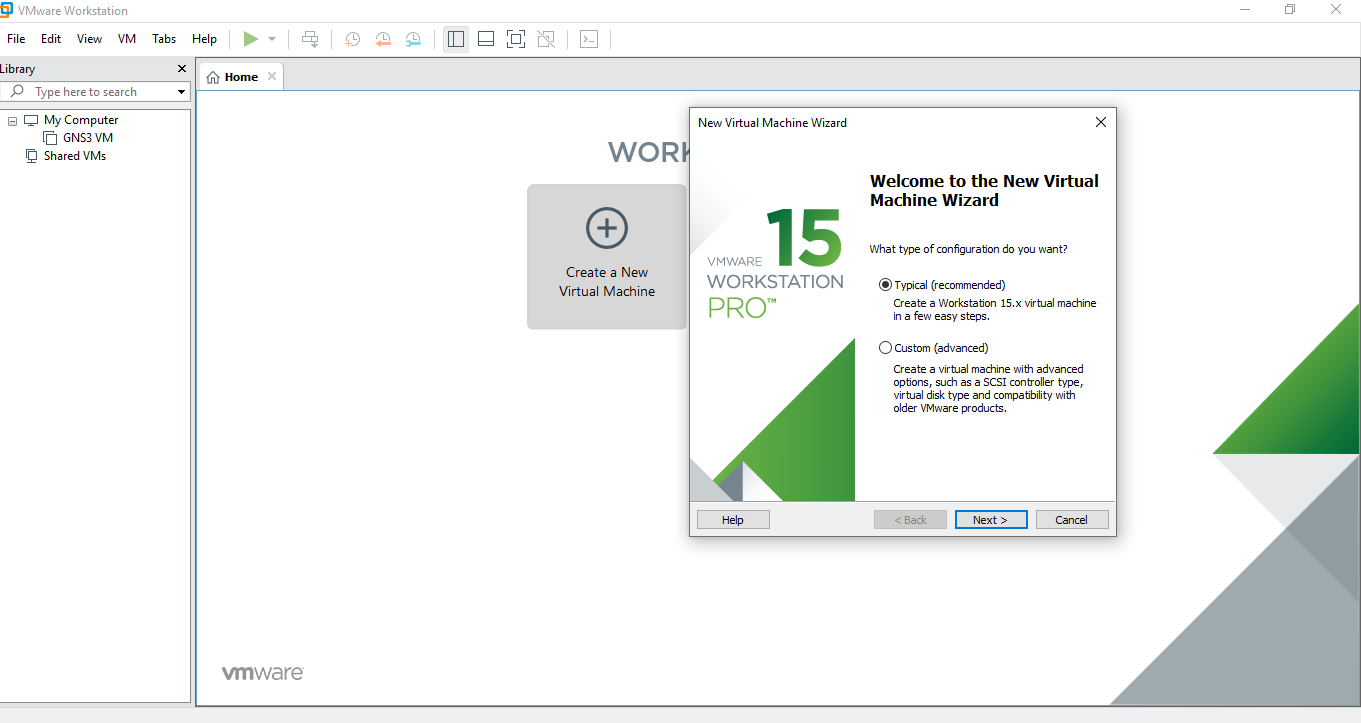
Task: Open the Library search filter dropdown
Action: 181,91
